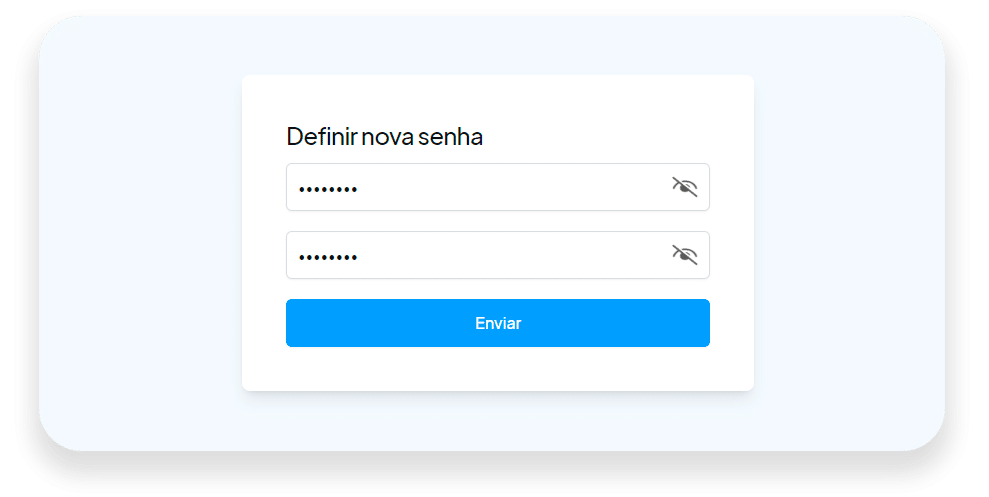Focus the second password confirmation field
989x497 pixels.
coord(498,255)
